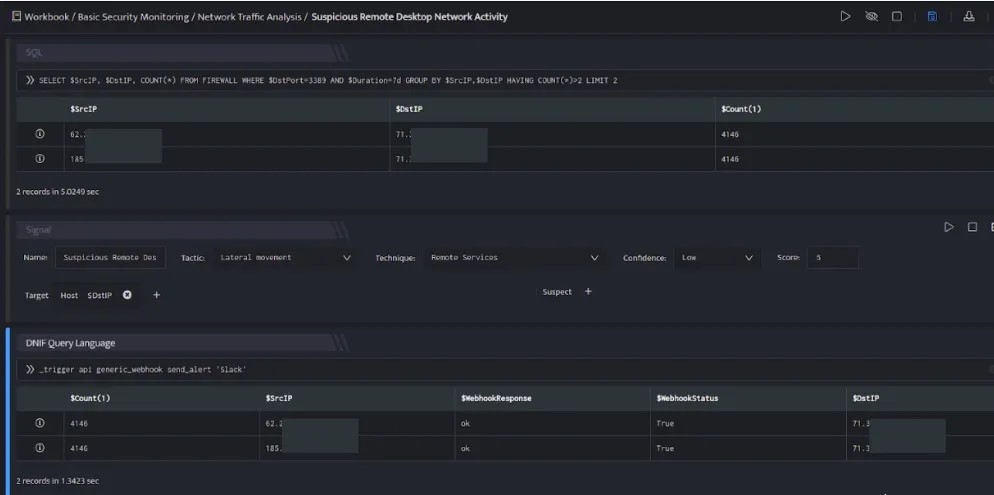Viewport: 994px width, 495px height.
Task: Click Suspicious Remote Desktop Network Activity title
Action: click(410, 17)
